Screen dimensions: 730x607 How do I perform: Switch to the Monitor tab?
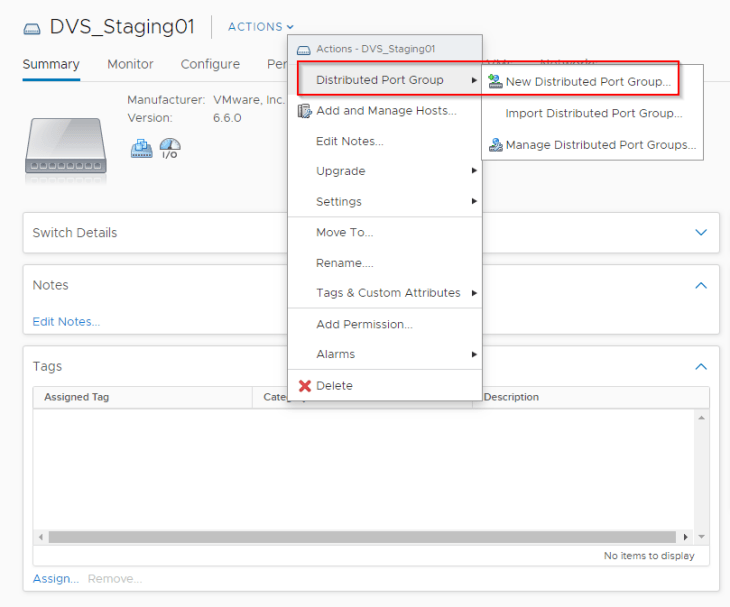(x=130, y=64)
